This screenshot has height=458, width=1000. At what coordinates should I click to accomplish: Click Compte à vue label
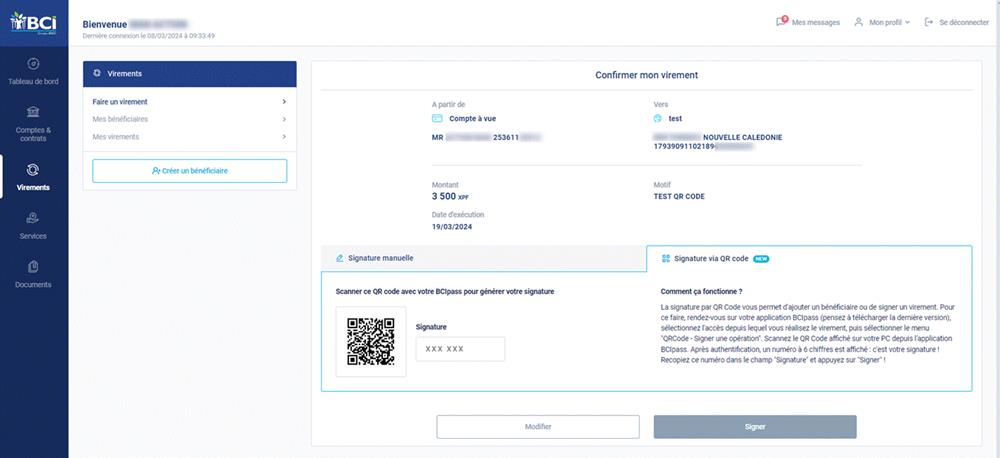tap(473, 119)
